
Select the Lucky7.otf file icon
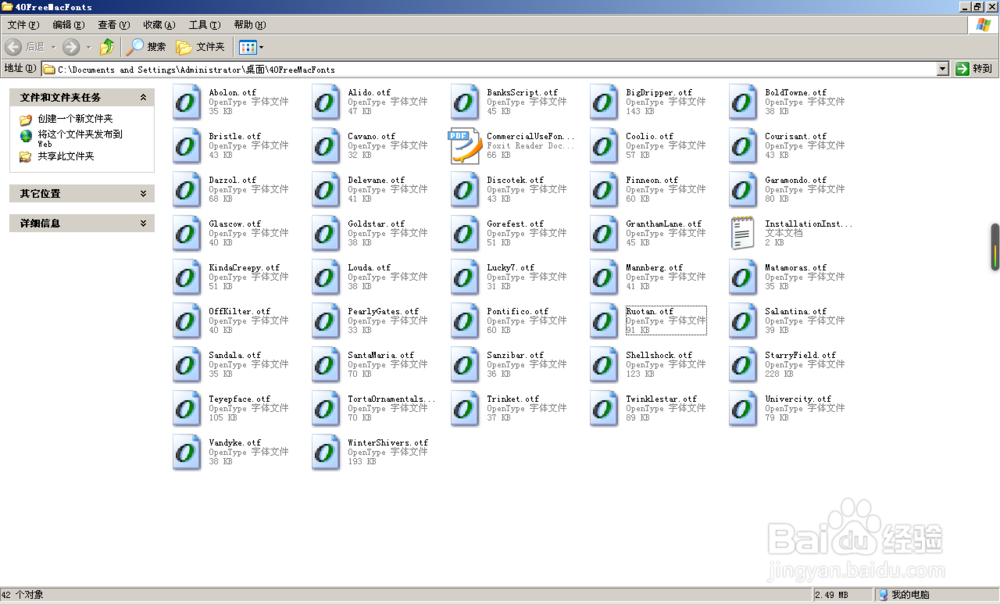[x=464, y=277]
